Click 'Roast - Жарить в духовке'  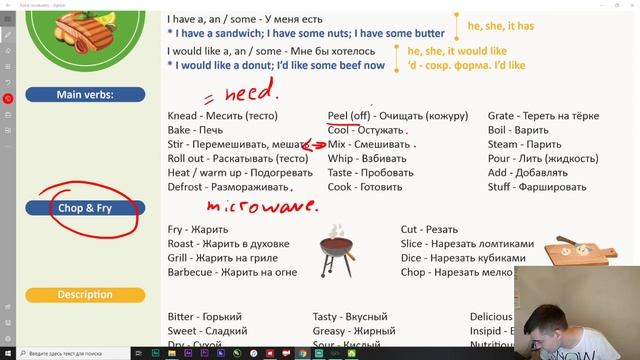click(229, 244)
